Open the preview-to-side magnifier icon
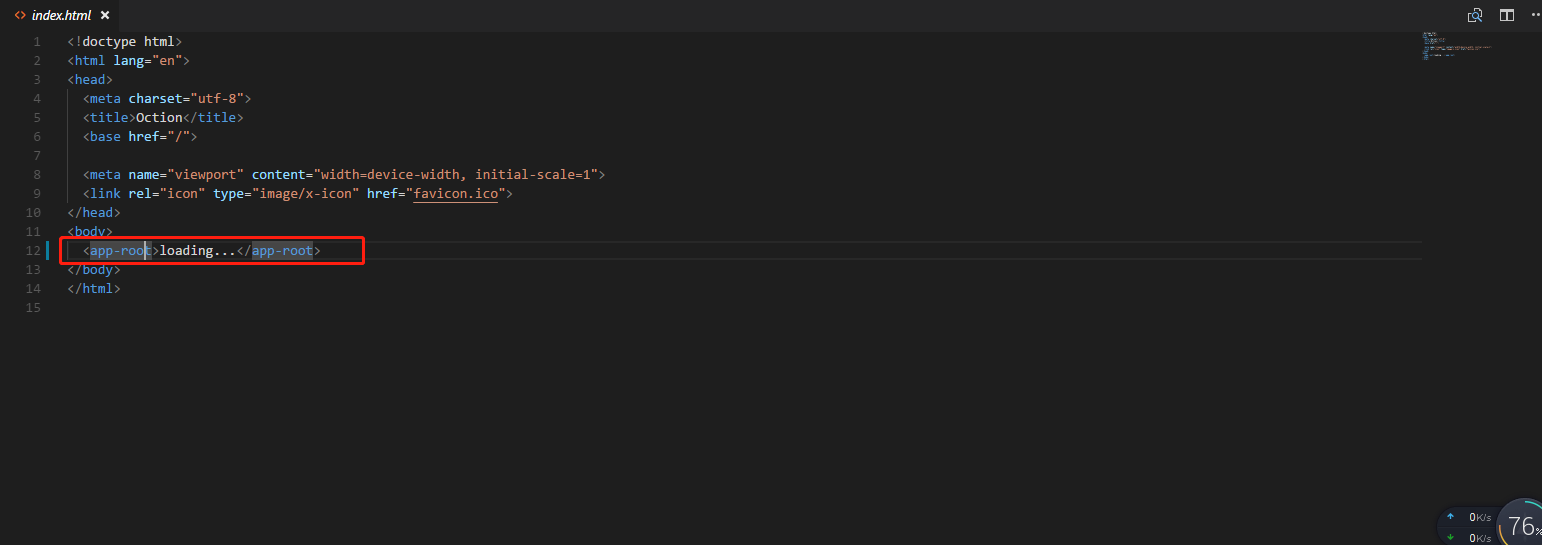Screen dimensions: 1542x545 tap(1475, 15)
